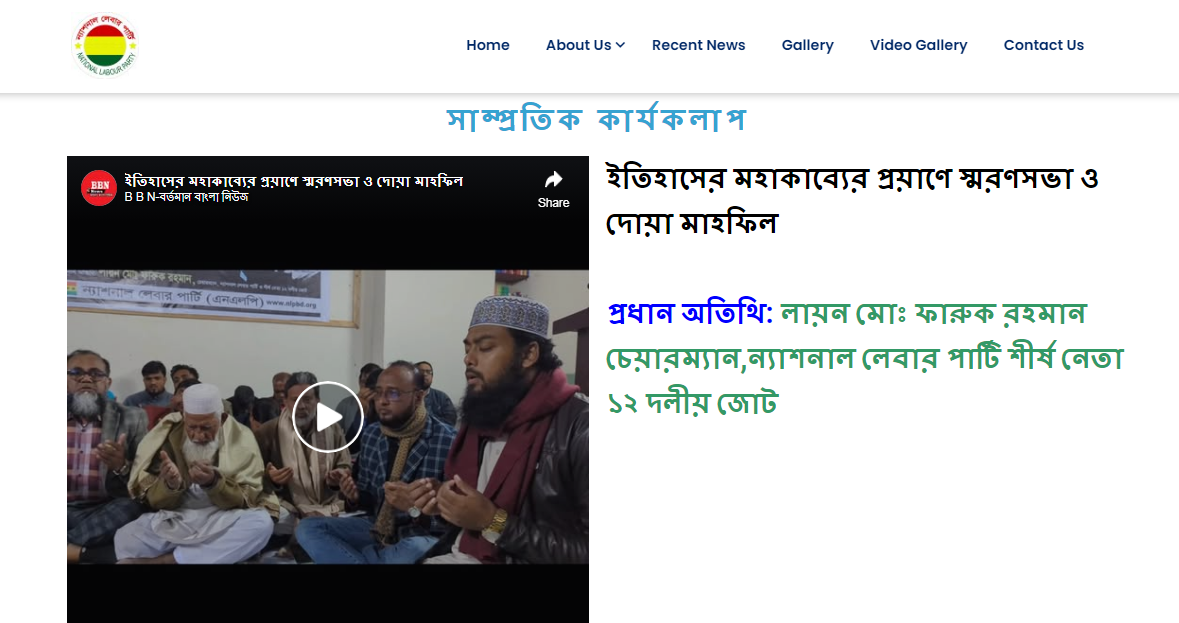Click the blue প্রধান অতিথি label
This screenshot has width=1179, height=623.
[690, 313]
